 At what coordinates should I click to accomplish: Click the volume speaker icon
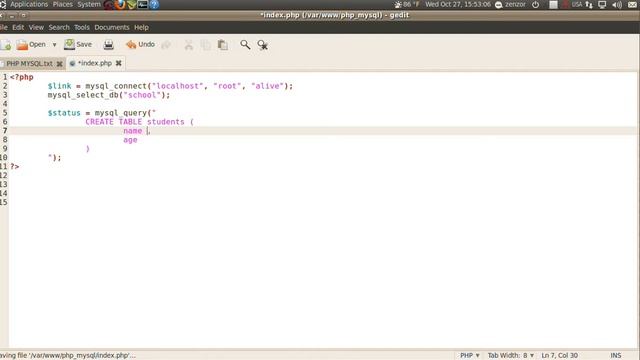tap(617, 5)
